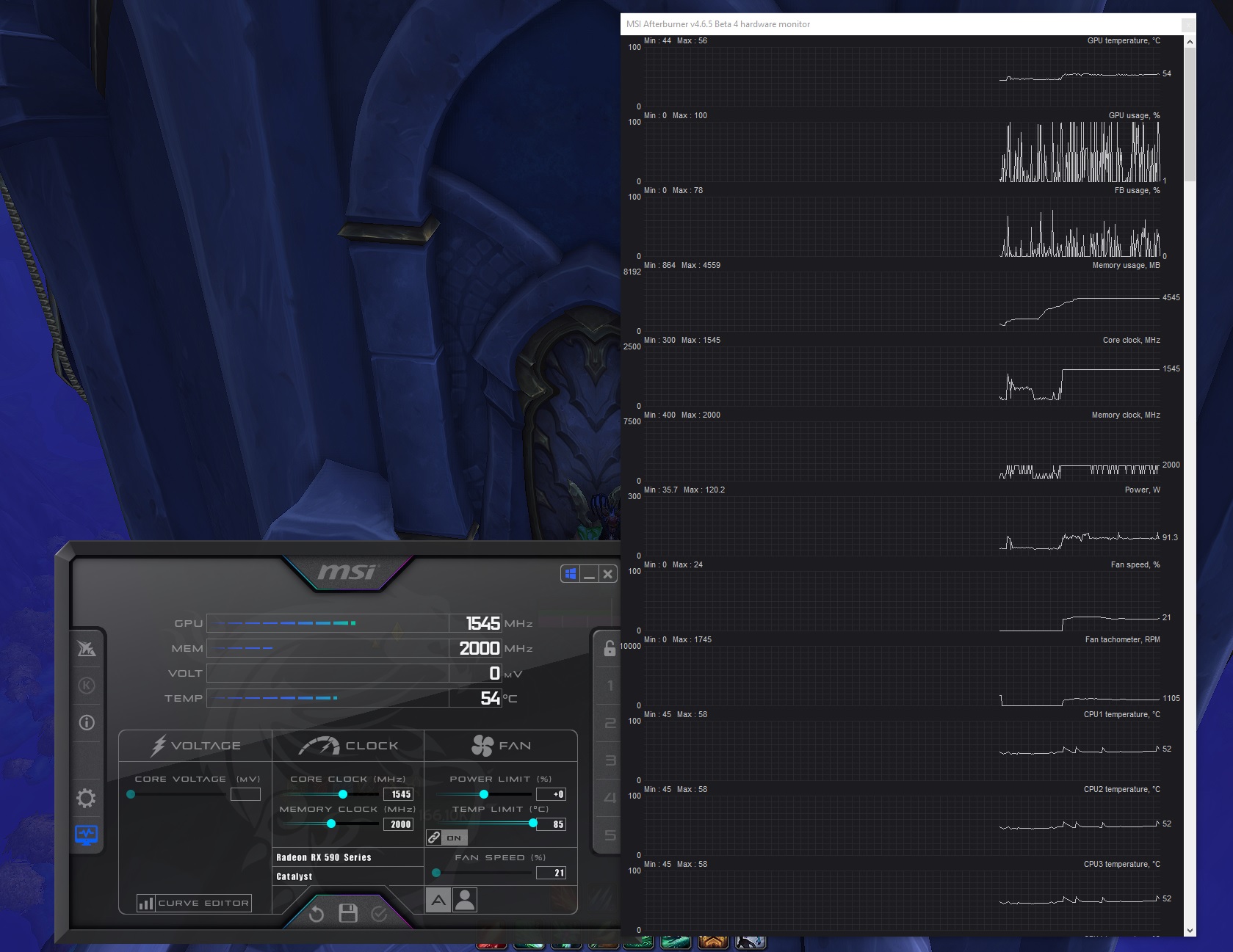Click the Fan Speed slider handle
The width and height of the screenshot is (1233, 952).
click(436, 873)
